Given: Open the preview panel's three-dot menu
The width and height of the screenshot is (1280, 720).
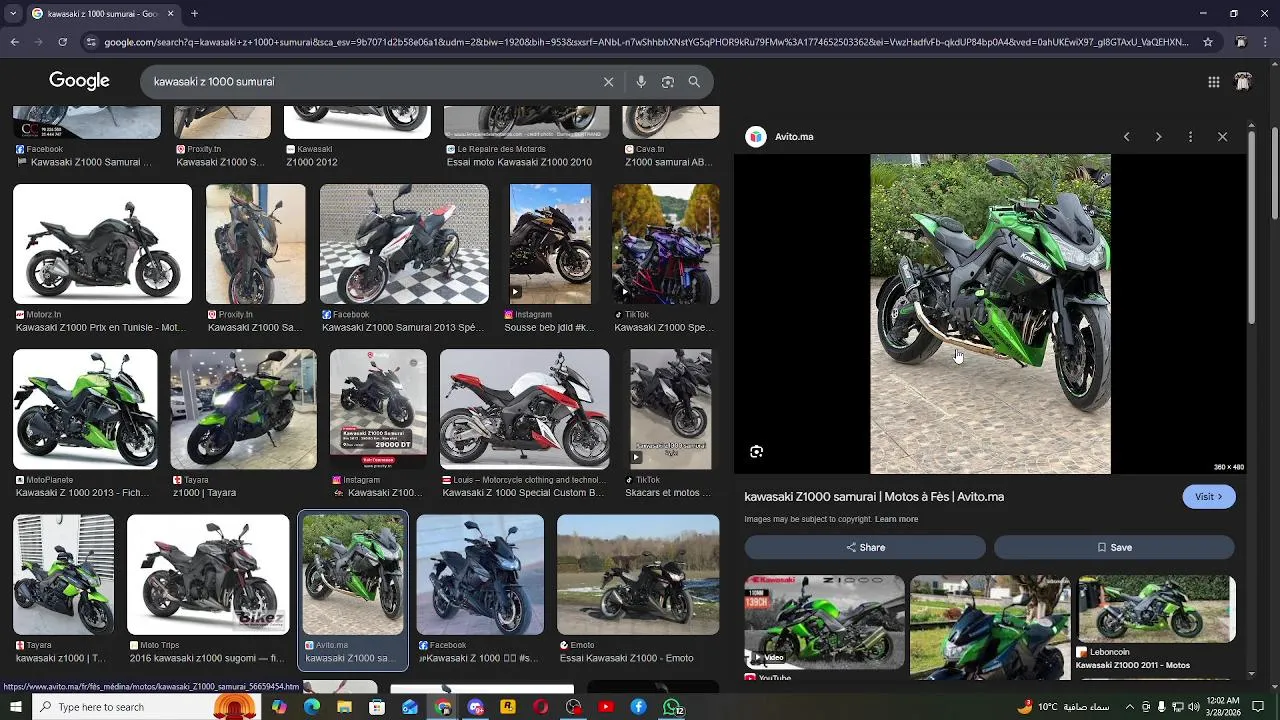Looking at the screenshot, I should (x=1190, y=137).
